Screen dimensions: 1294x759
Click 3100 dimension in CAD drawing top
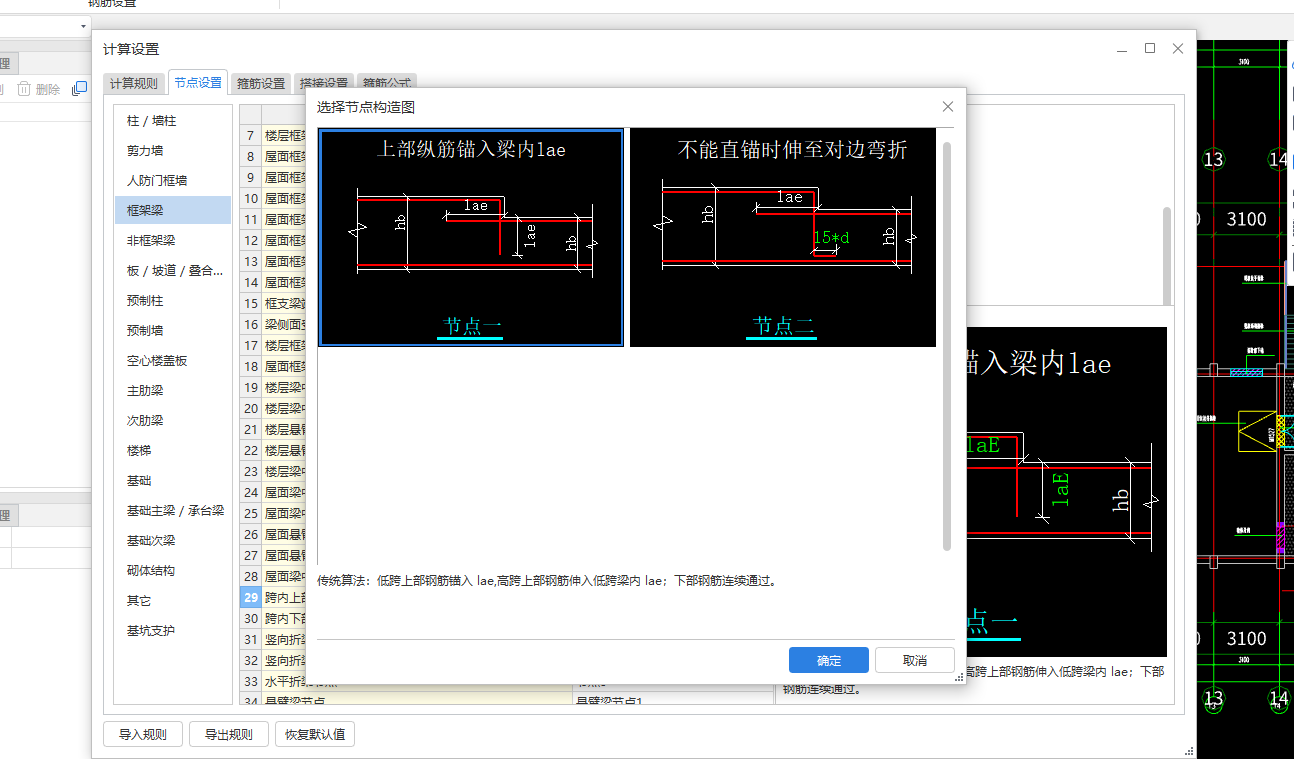[x=1246, y=219]
